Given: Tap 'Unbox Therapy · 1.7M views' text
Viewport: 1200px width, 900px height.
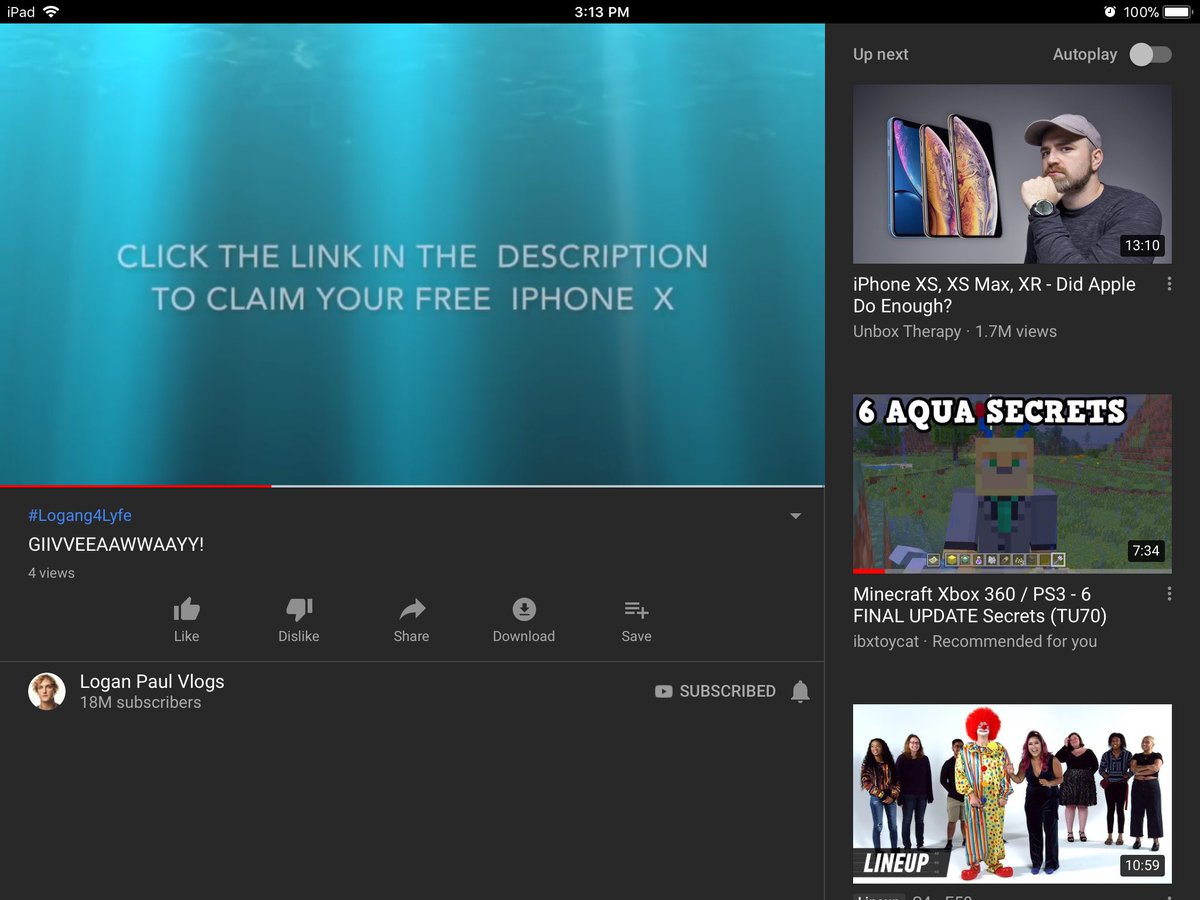Looking at the screenshot, I should (955, 331).
